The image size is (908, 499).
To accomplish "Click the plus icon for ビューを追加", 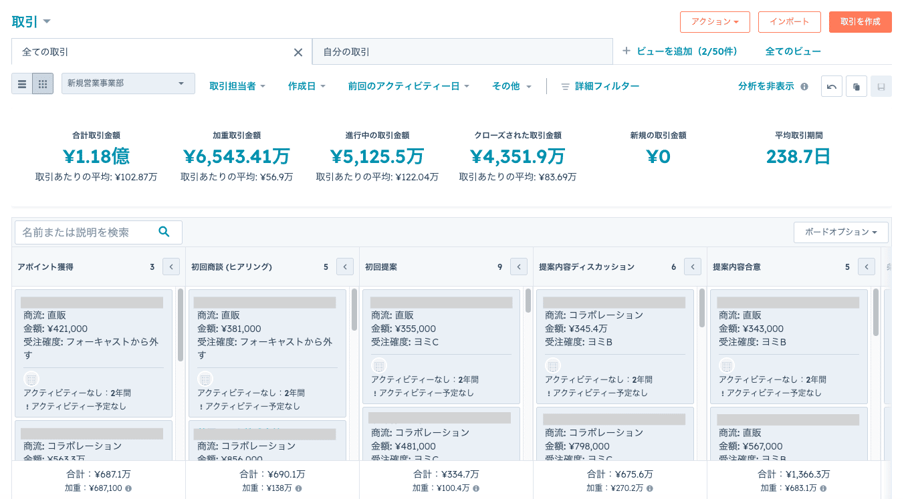I will 626,51.
